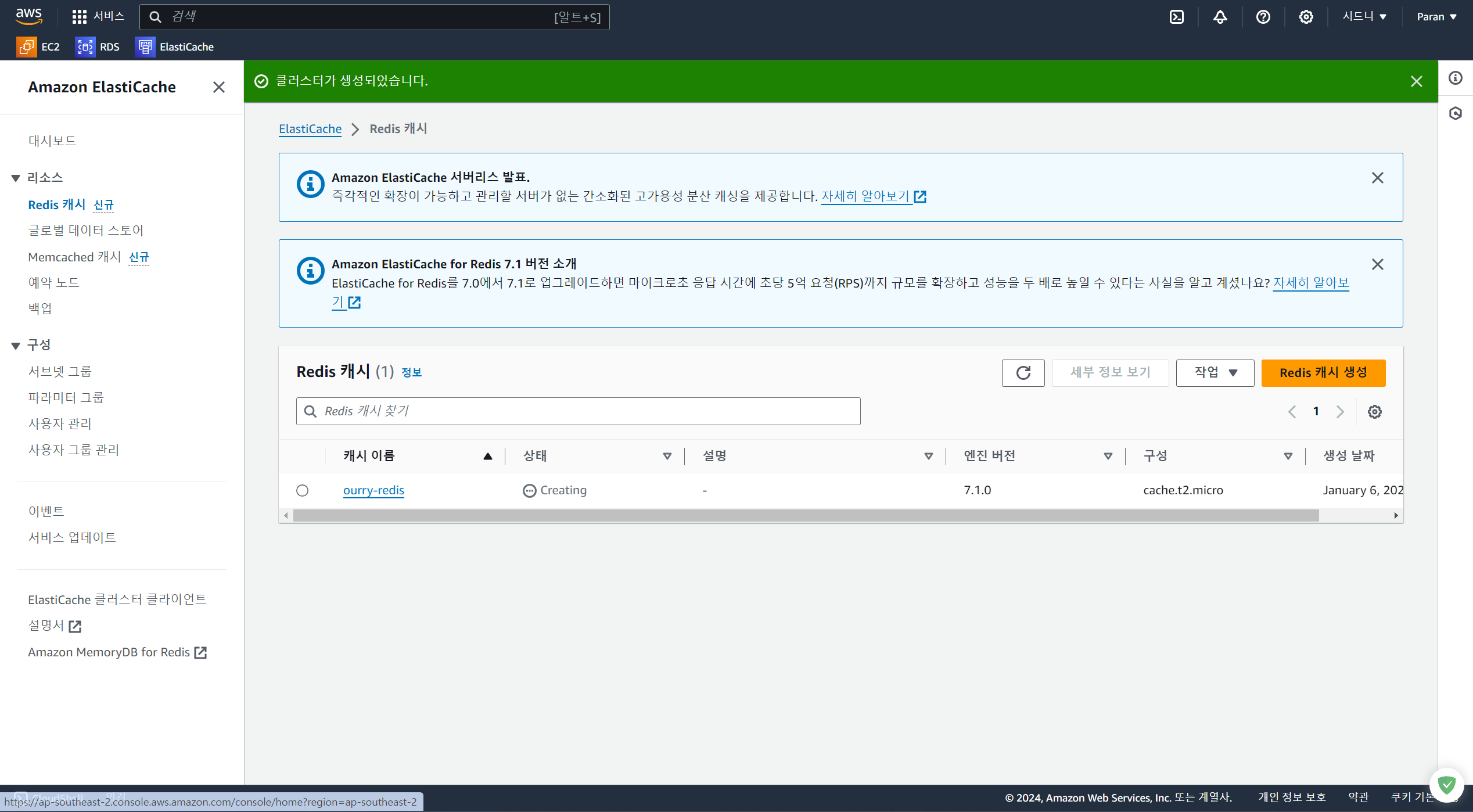Image resolution: width=1473 pixels, height=812 pixels.
Task: Open the ourry-redis cache link
Action: (373, 491)
